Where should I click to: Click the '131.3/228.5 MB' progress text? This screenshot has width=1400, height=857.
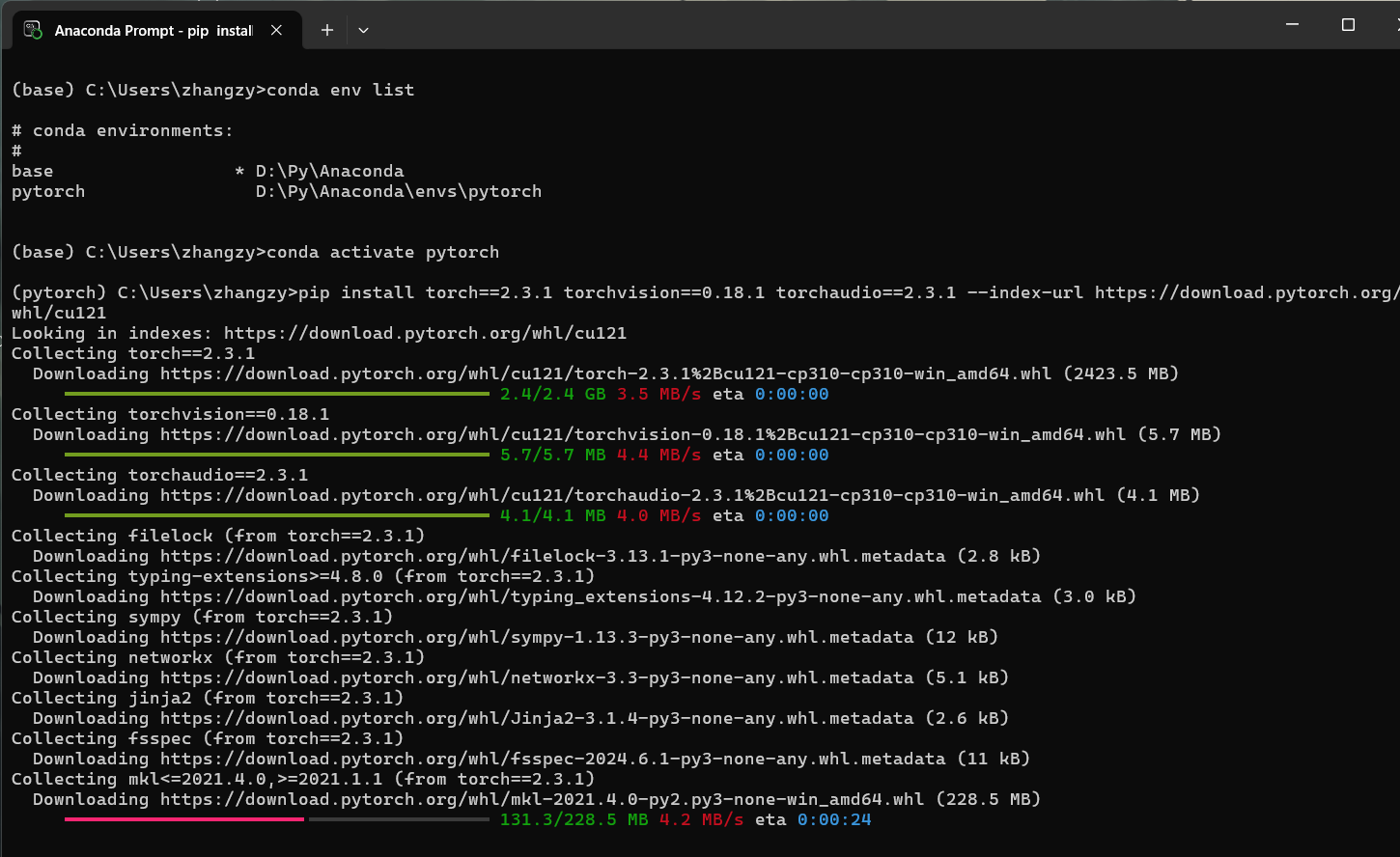(574, 819)
